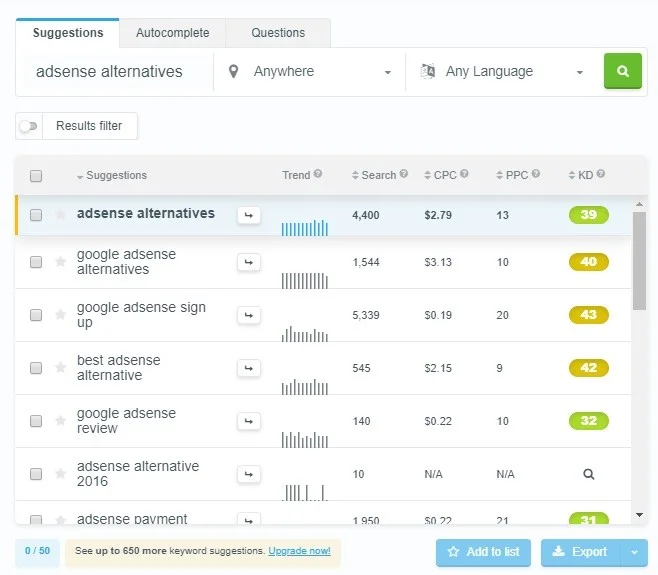Switch to the Autocomplete tab

click(172, 33)
